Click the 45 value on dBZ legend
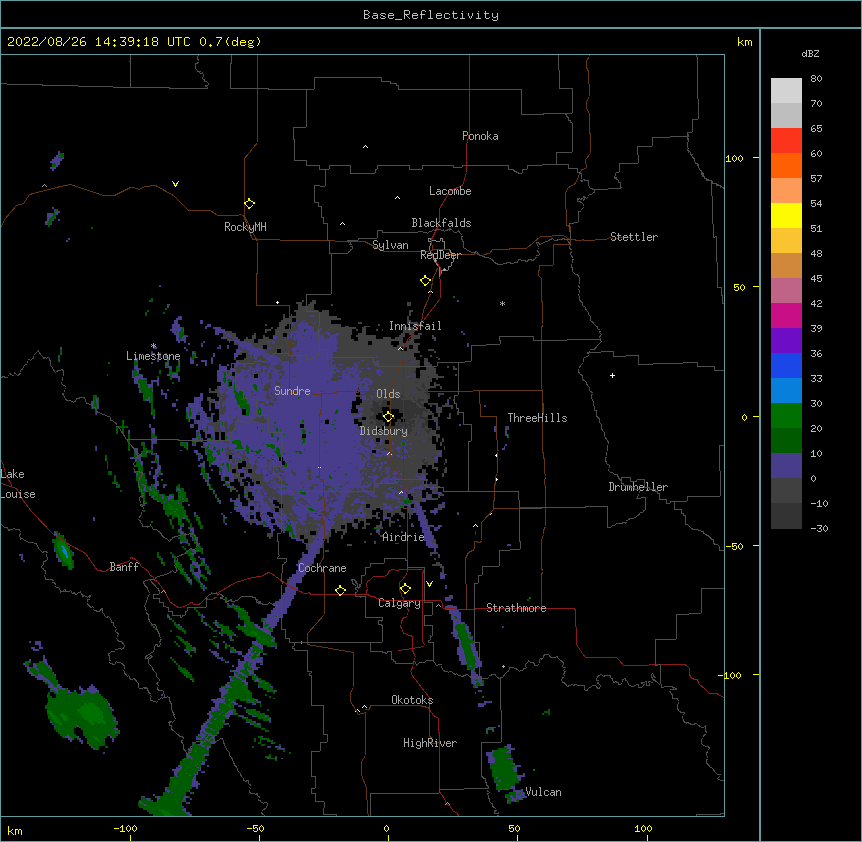 816,279
